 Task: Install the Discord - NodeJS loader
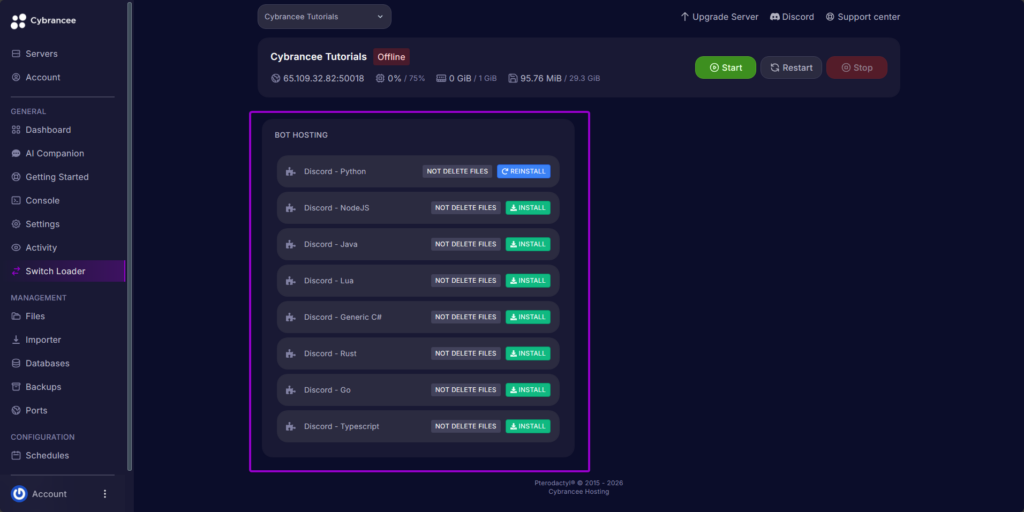pyautogui.click(x=528, y=208)
